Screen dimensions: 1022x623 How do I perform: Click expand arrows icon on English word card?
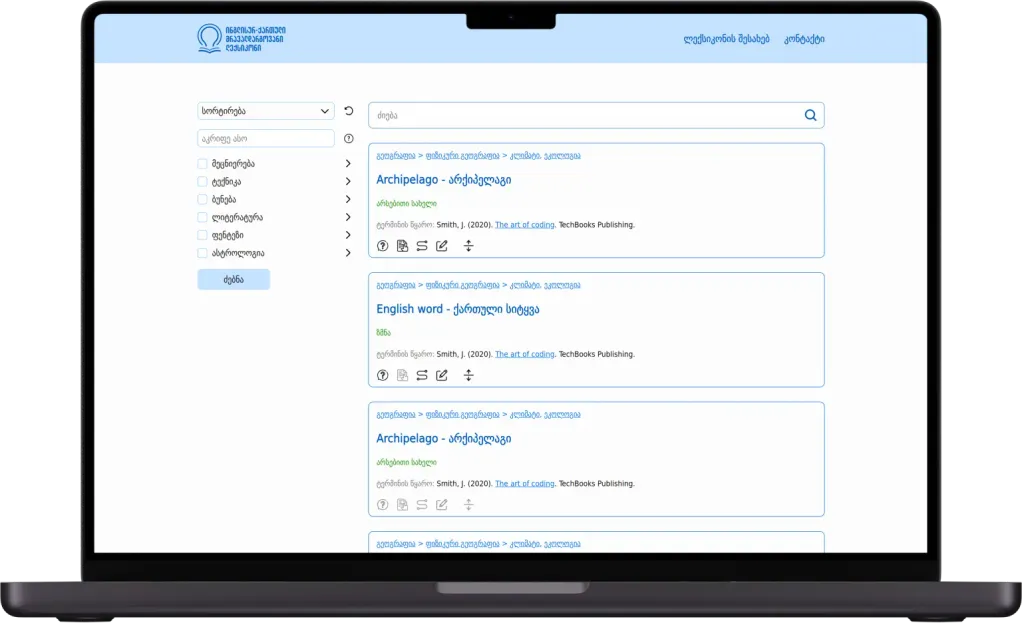point(469,375)
